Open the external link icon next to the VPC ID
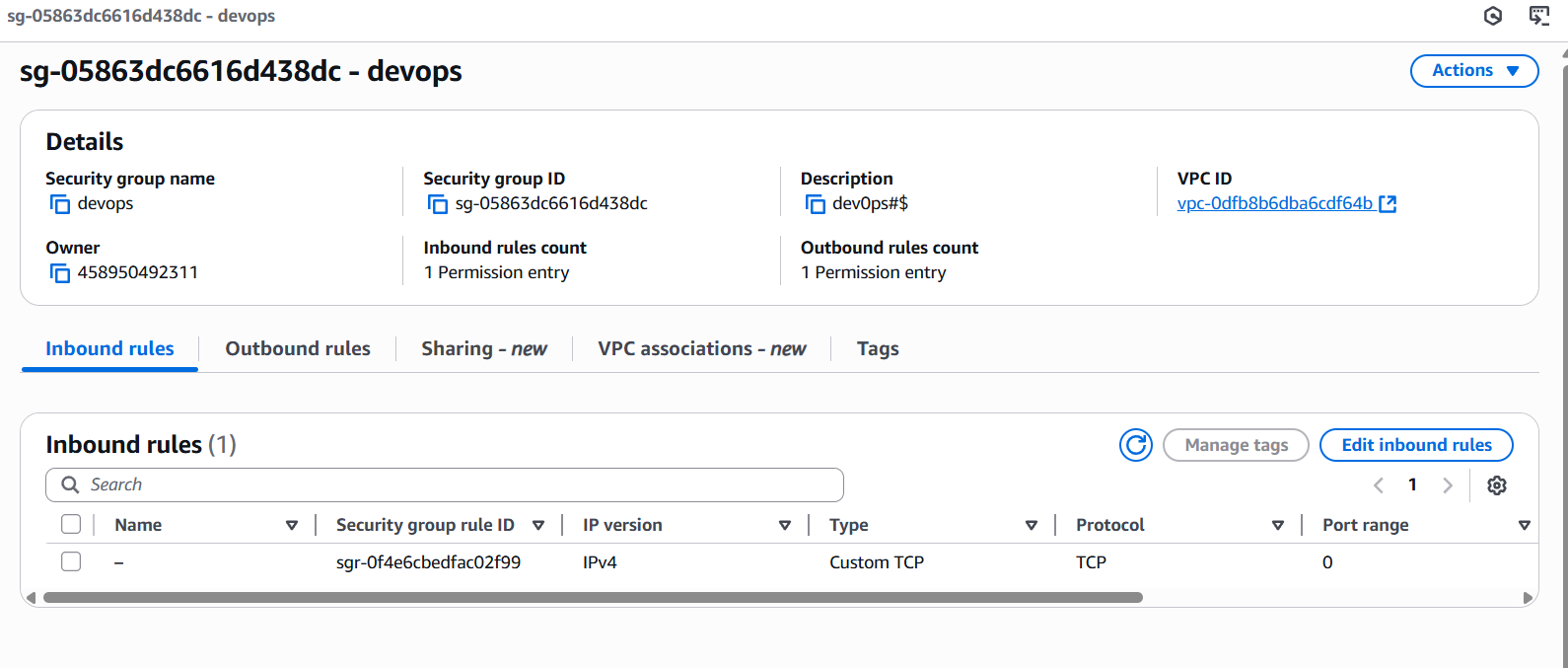The height and width of the screenshot is (668, 1568). [x=1388, y=204]
